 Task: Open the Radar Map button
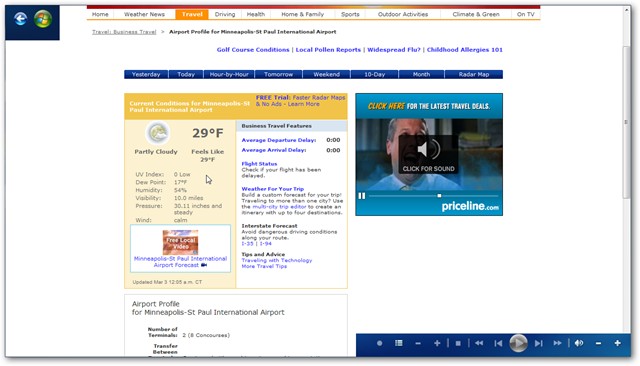tap(473, 74)
